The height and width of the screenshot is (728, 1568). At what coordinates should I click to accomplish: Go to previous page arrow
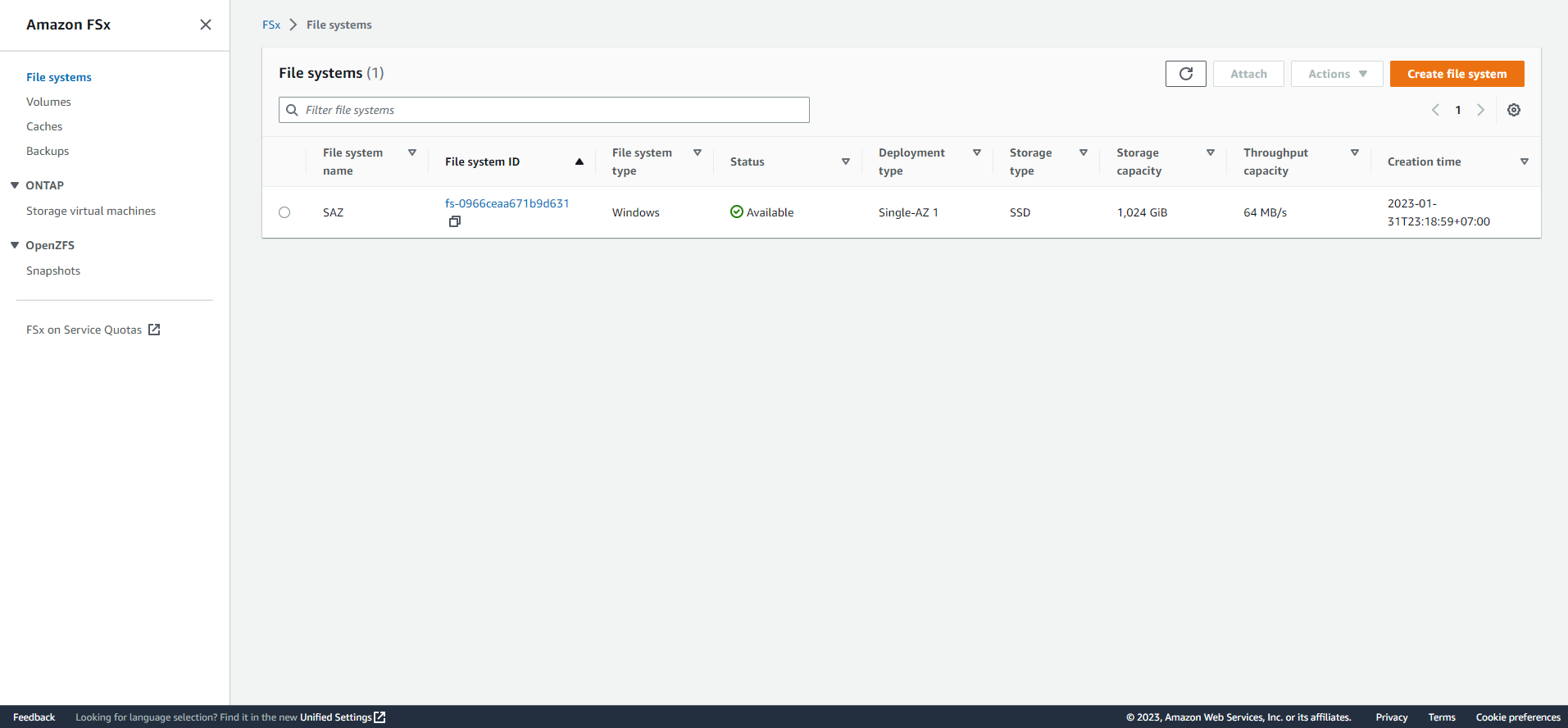coord(1435,110)
